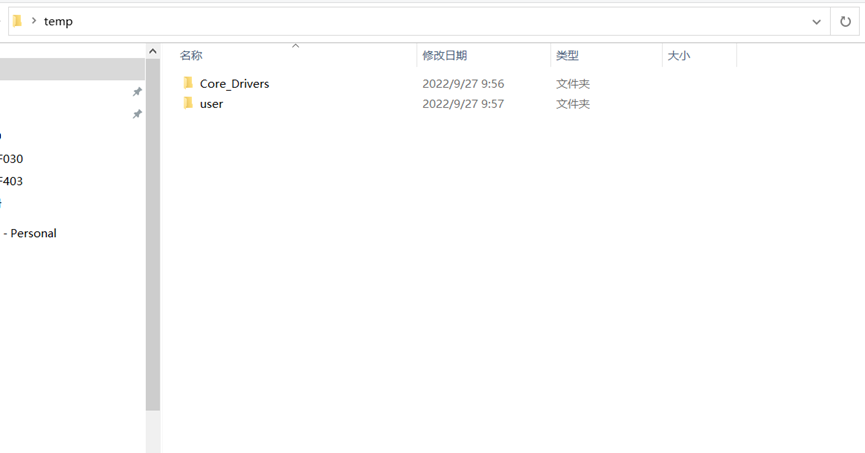Image resolution: width=865 pixels, height=453 pixels.
Task: Sort by the 大小 column header
Action: [678, 56]
